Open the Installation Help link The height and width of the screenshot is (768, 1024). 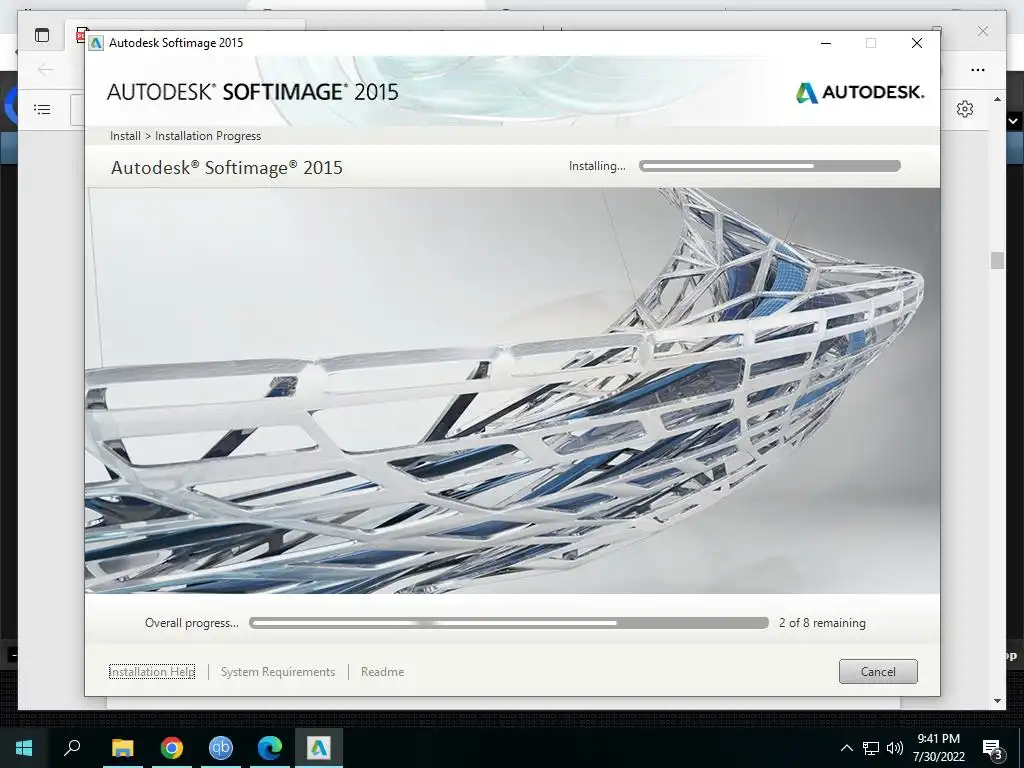(x=152, y=671)
